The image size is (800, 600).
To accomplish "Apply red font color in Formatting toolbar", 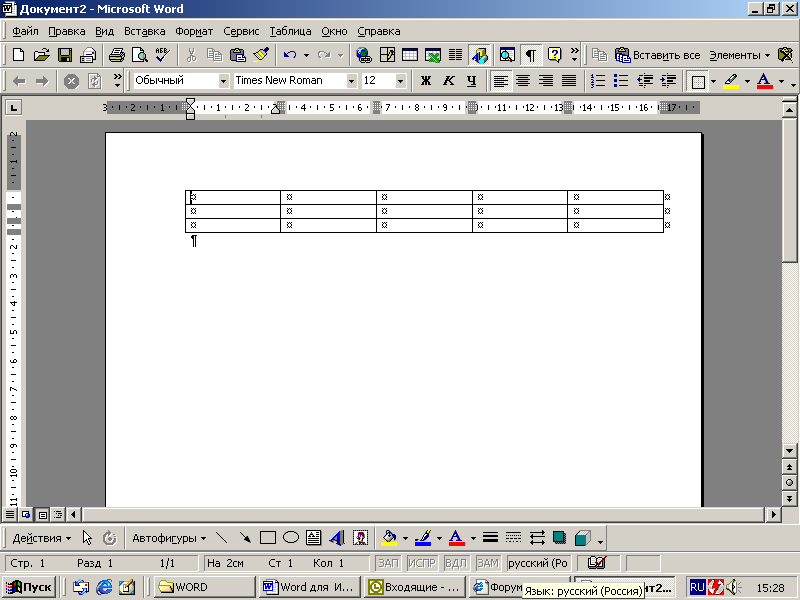I will [x=764, y=81].
